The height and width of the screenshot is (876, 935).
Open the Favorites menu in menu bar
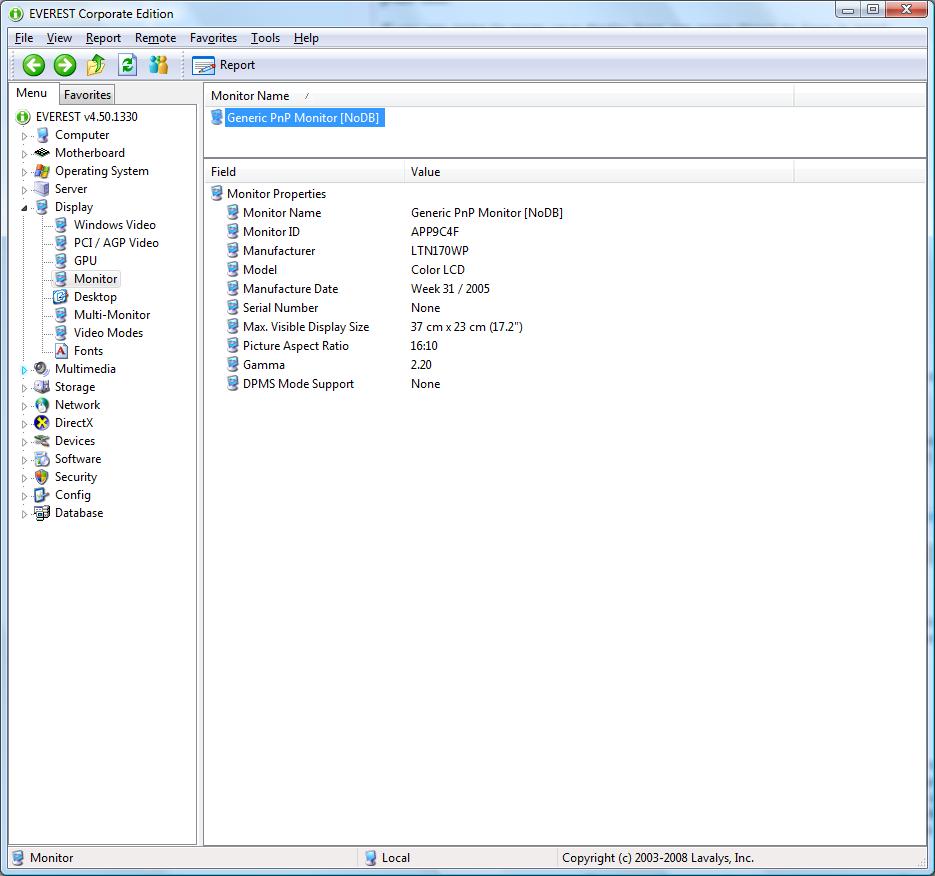tap(213, 38)
